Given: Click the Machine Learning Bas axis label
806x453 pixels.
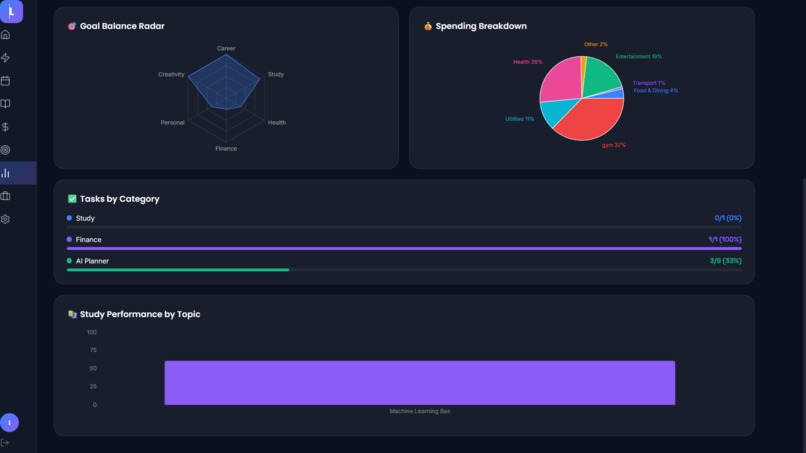Looking at the screenshot, I should coord(419,411).
